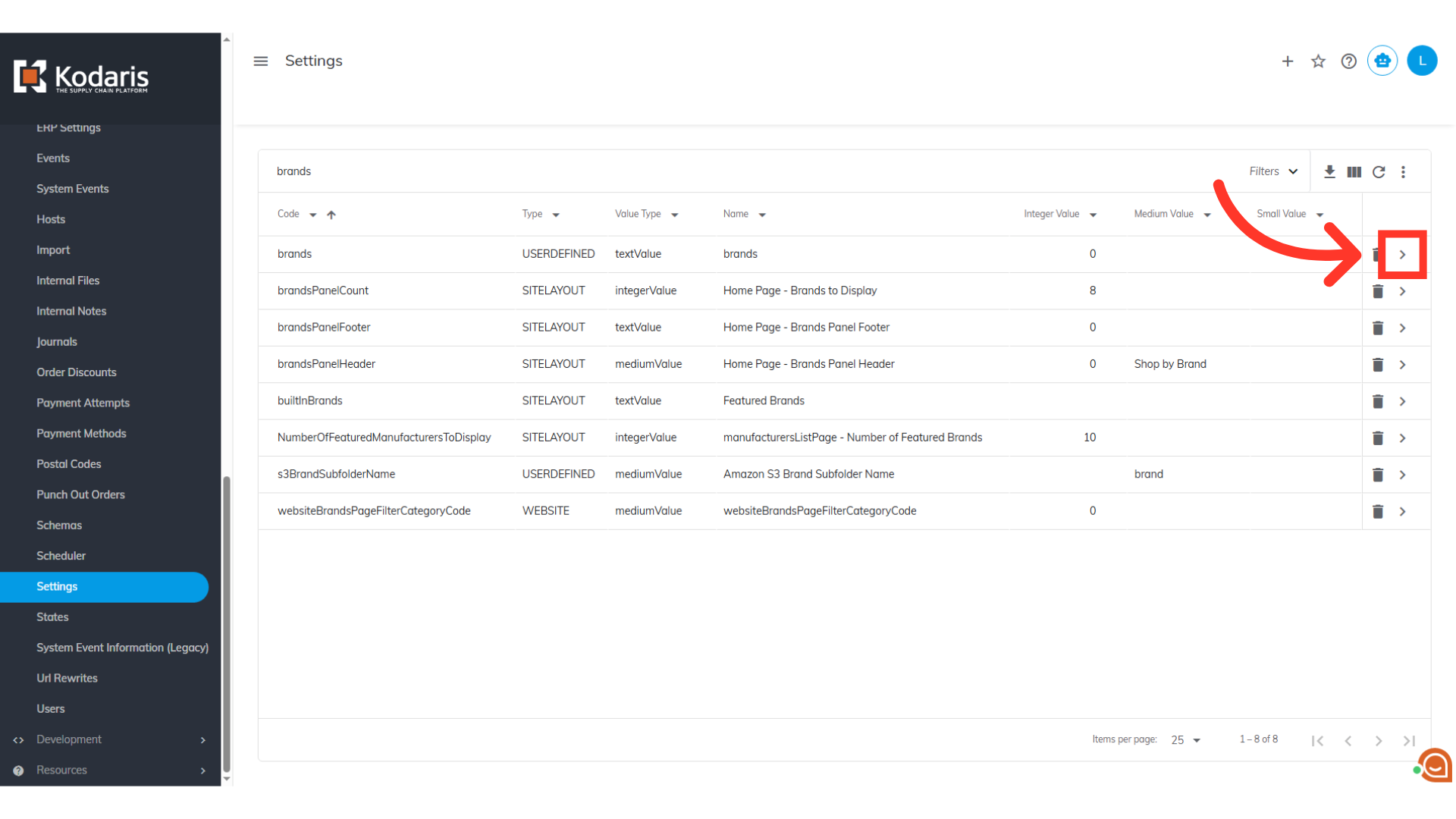Open the vertical three-dot more menu
Screen dimensions: 1456x819
(x=1403, y=172)
